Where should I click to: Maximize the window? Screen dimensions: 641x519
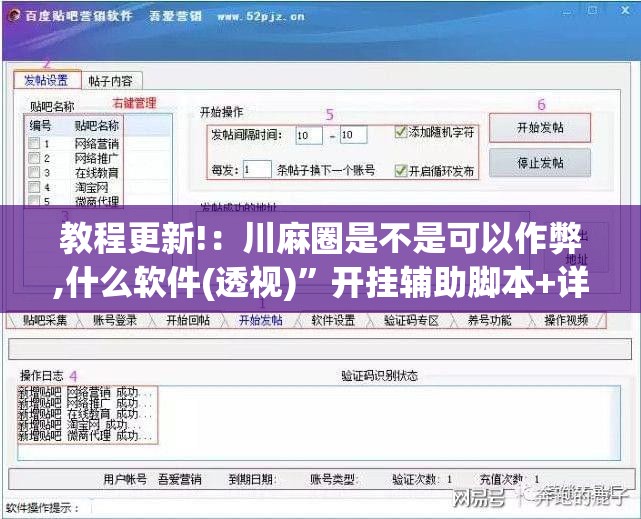click(x=592, y=11)
